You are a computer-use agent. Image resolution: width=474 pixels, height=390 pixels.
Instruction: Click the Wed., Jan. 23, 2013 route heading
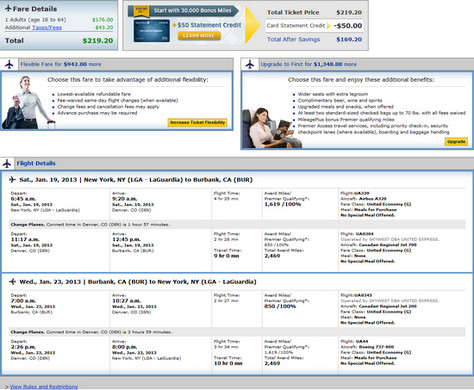coord(138,282)
